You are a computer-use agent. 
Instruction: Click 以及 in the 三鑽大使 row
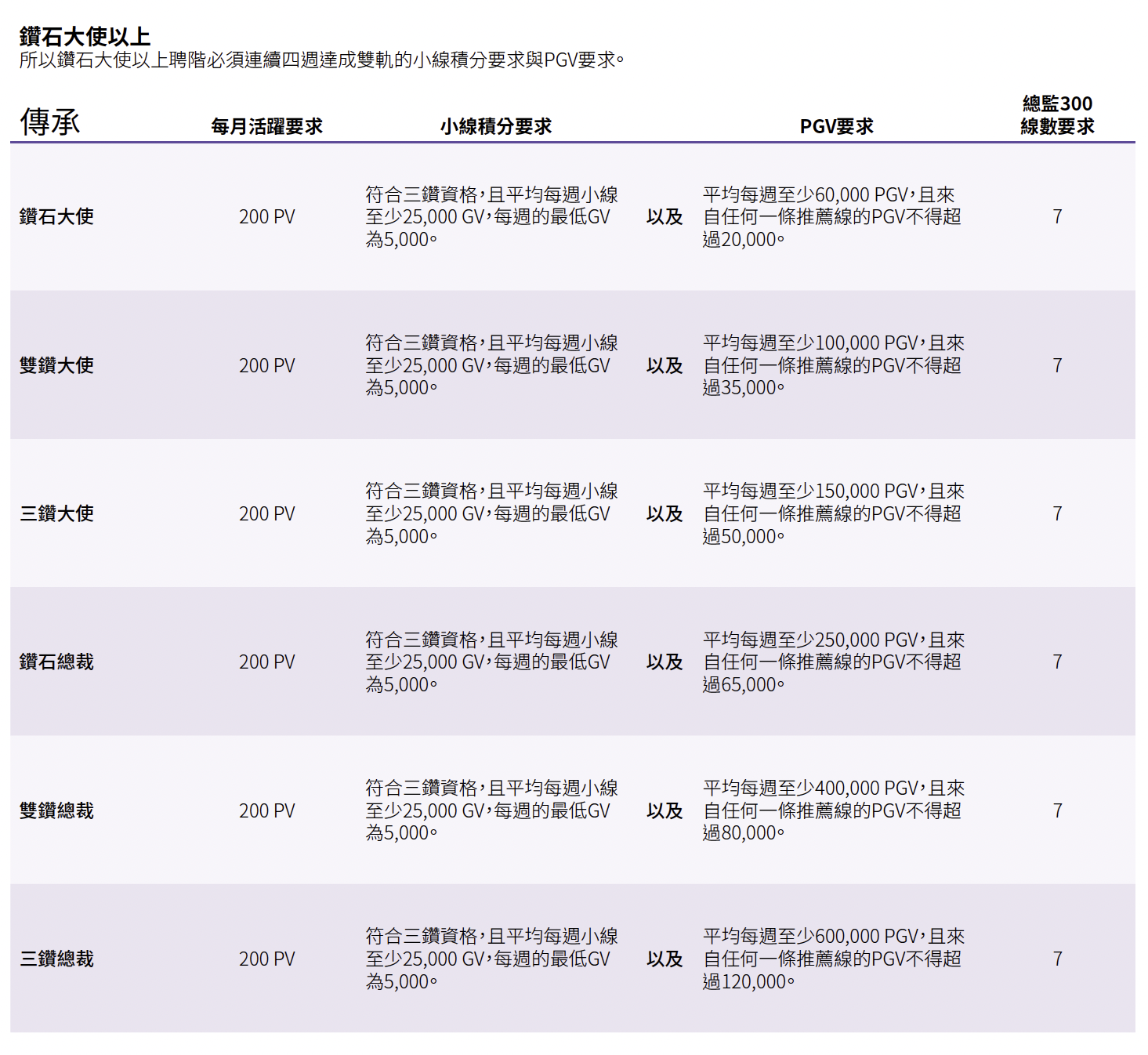(x=664, y=513)
